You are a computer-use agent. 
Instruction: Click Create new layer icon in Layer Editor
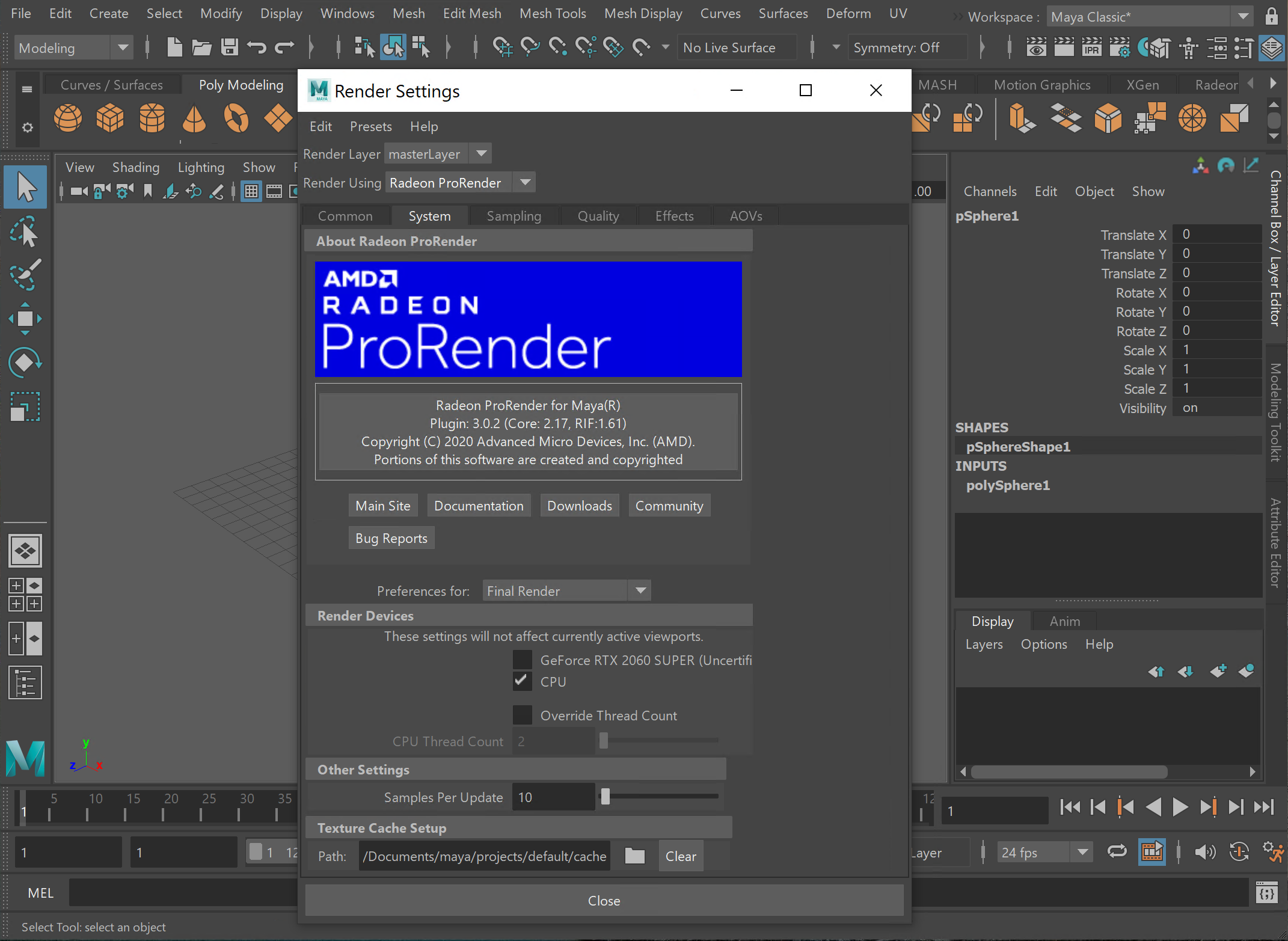1217,670
